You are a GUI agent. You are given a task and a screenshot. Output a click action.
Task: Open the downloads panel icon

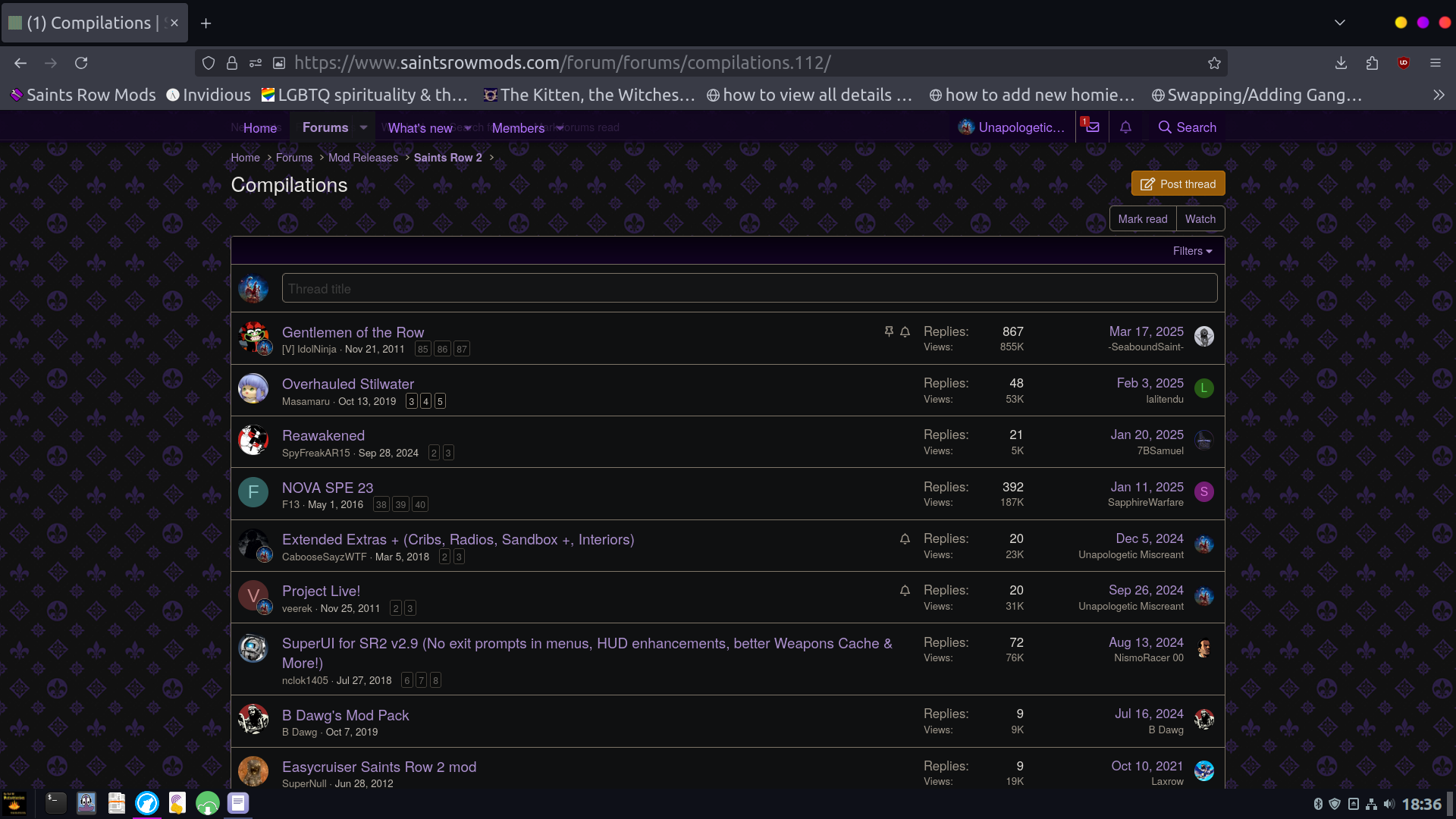click(x=1341, y=63)
